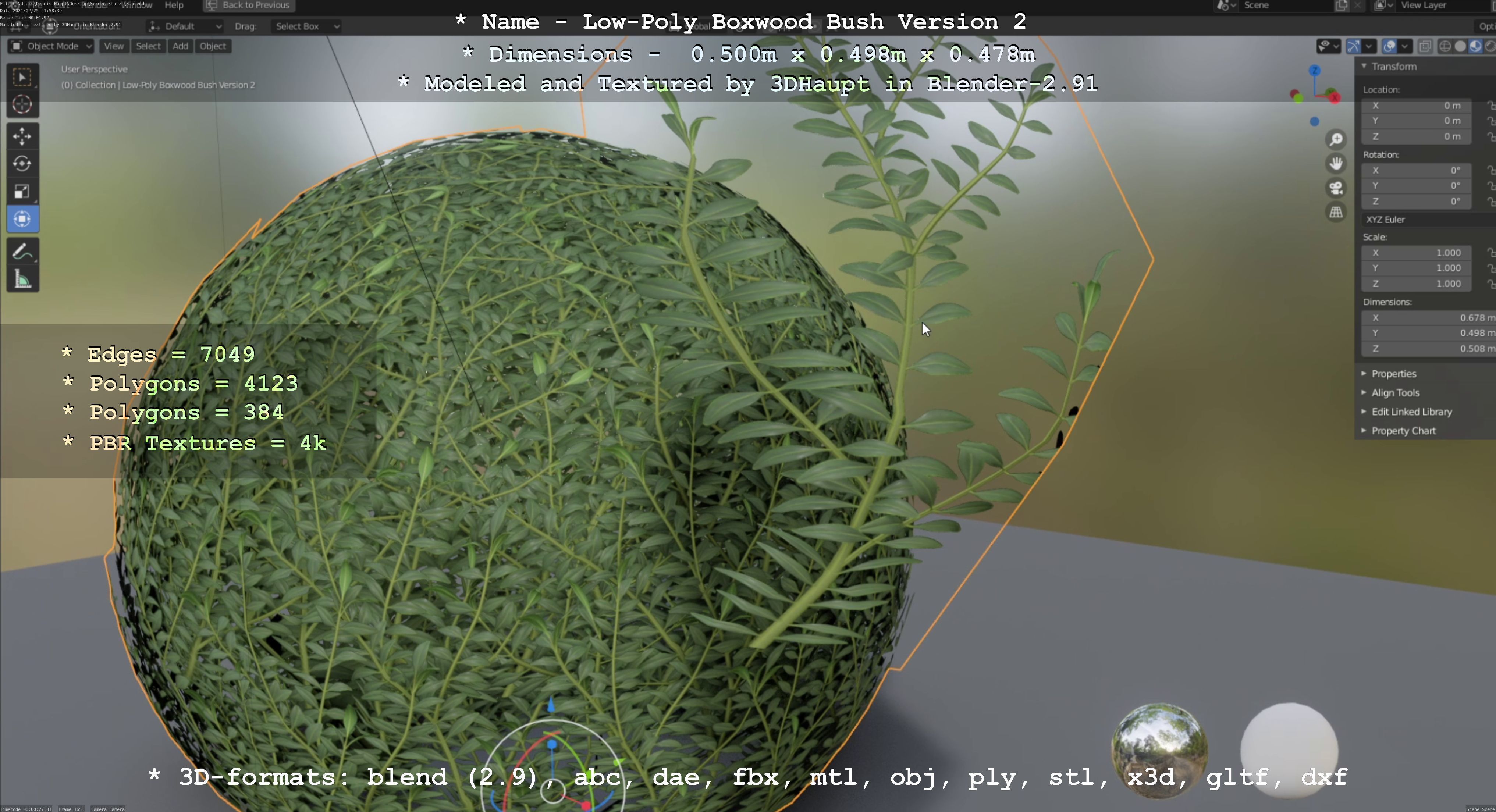
Task: Select the combined Transform tool
Action: [x=23, y=219]
